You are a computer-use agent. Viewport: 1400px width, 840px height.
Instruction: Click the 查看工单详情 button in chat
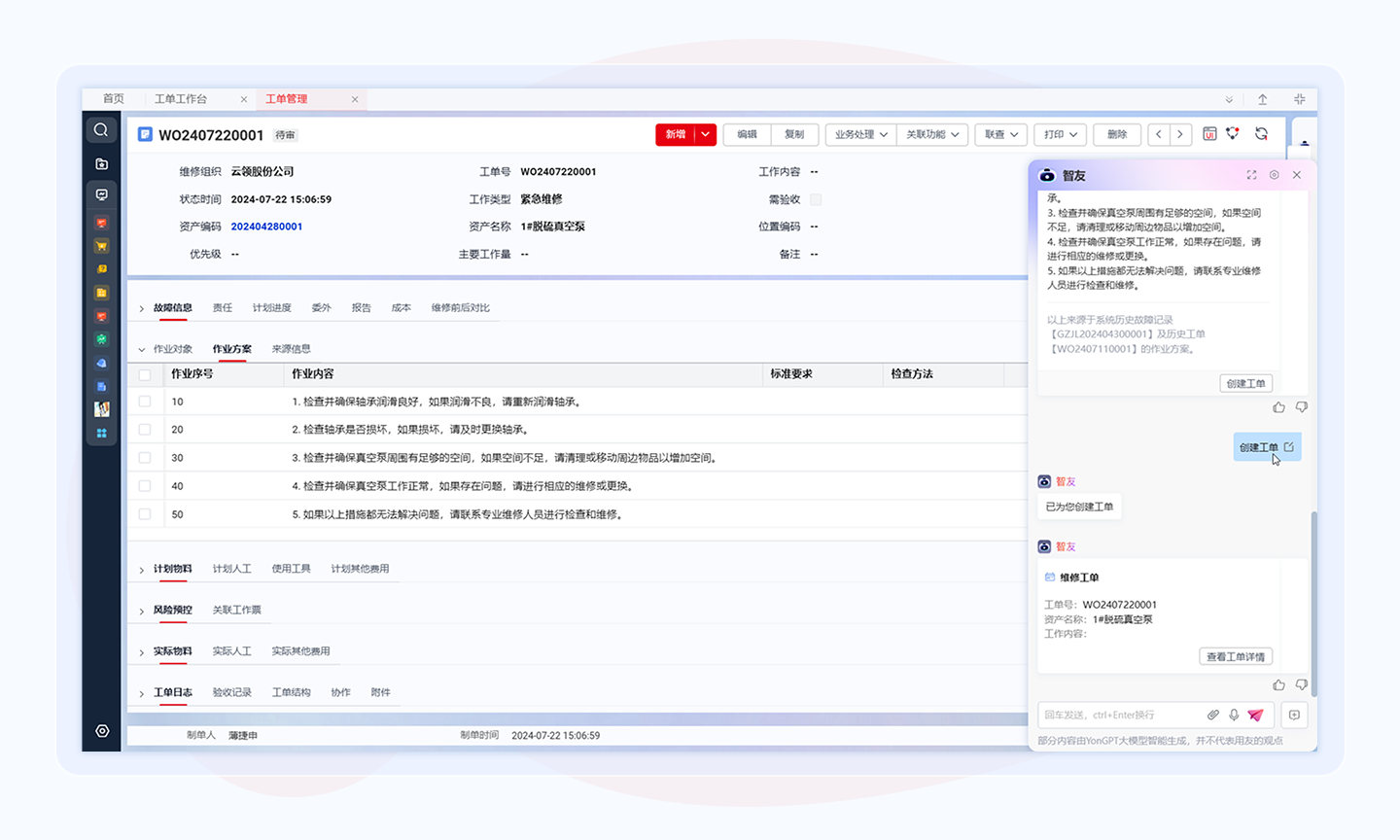click(1235, 657)
